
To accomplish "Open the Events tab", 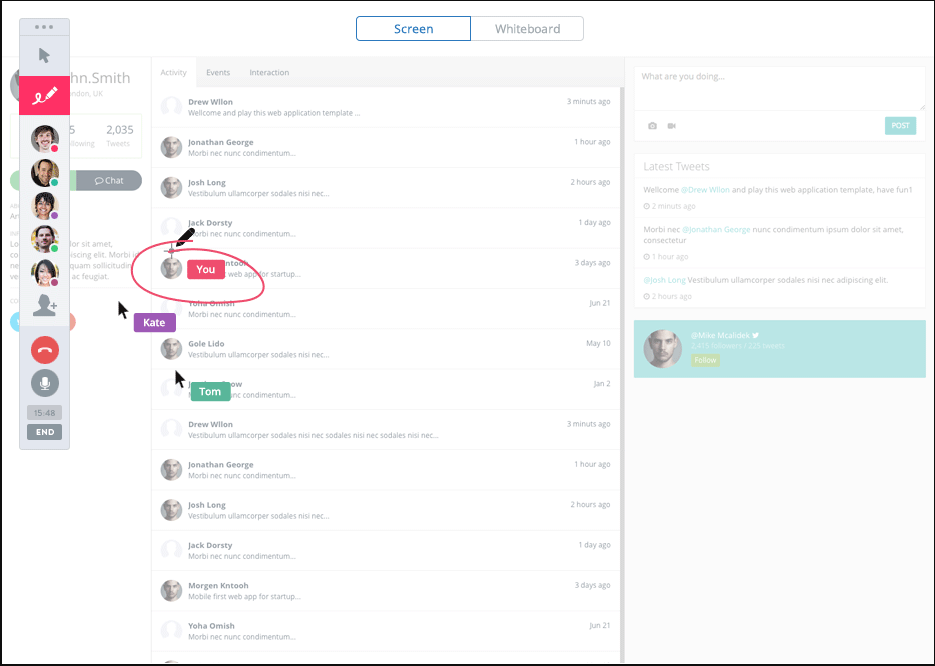I will coord(218,72).
